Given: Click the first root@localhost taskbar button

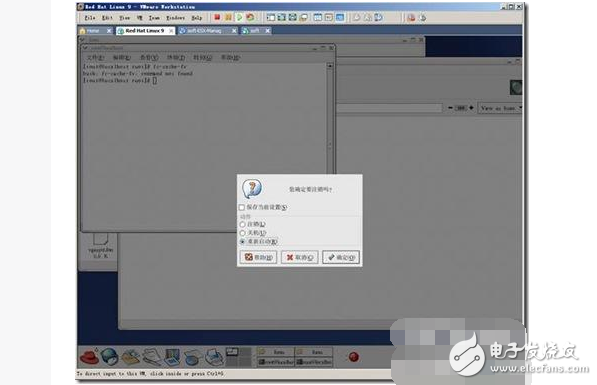Looking at the screenshot, I should 276,362.
